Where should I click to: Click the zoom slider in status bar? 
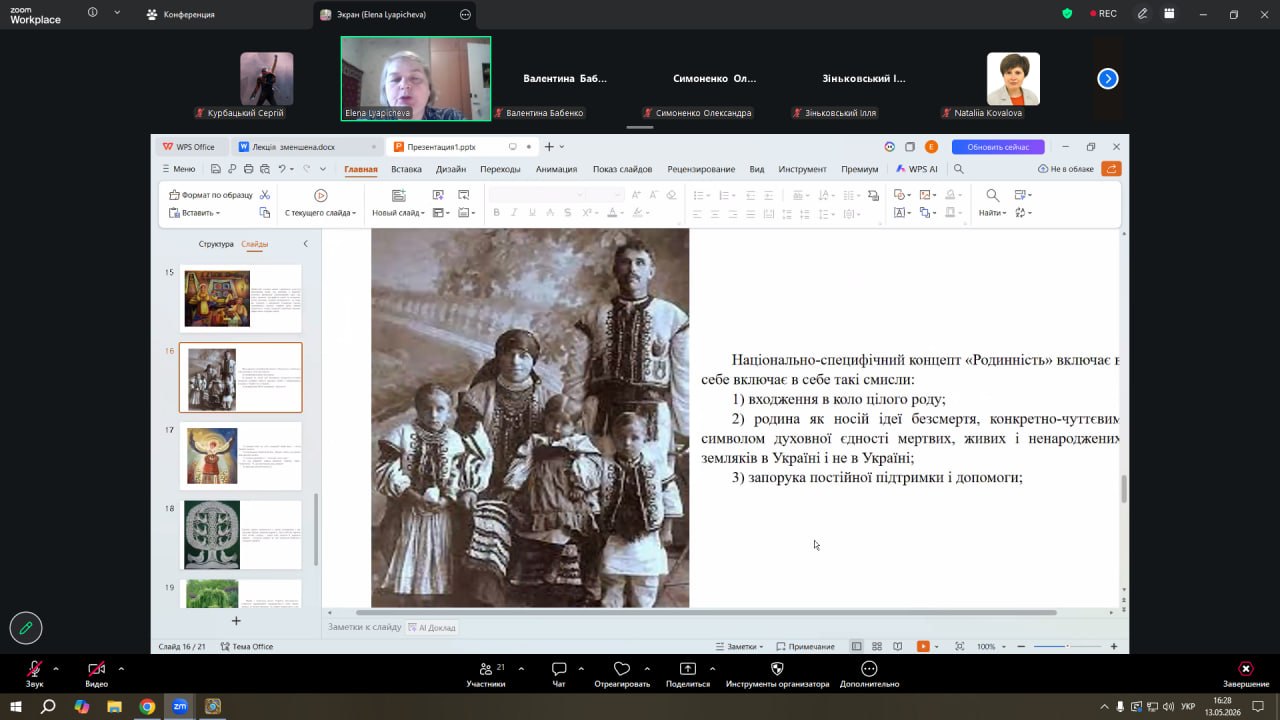[x=1067, y=646]
